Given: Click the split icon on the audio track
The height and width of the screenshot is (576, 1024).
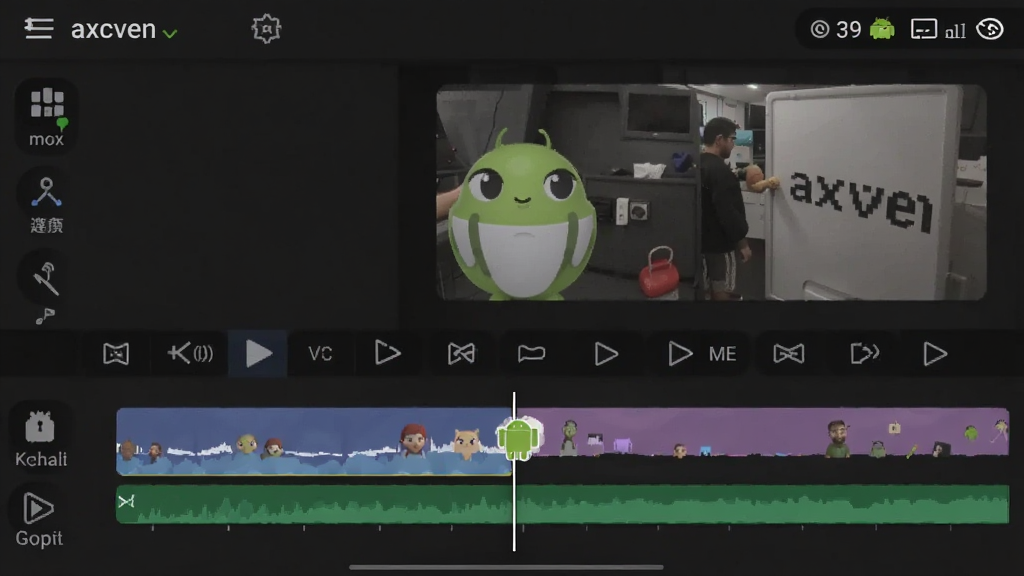Looking at the screenshot, I should [x=126, y=502].
